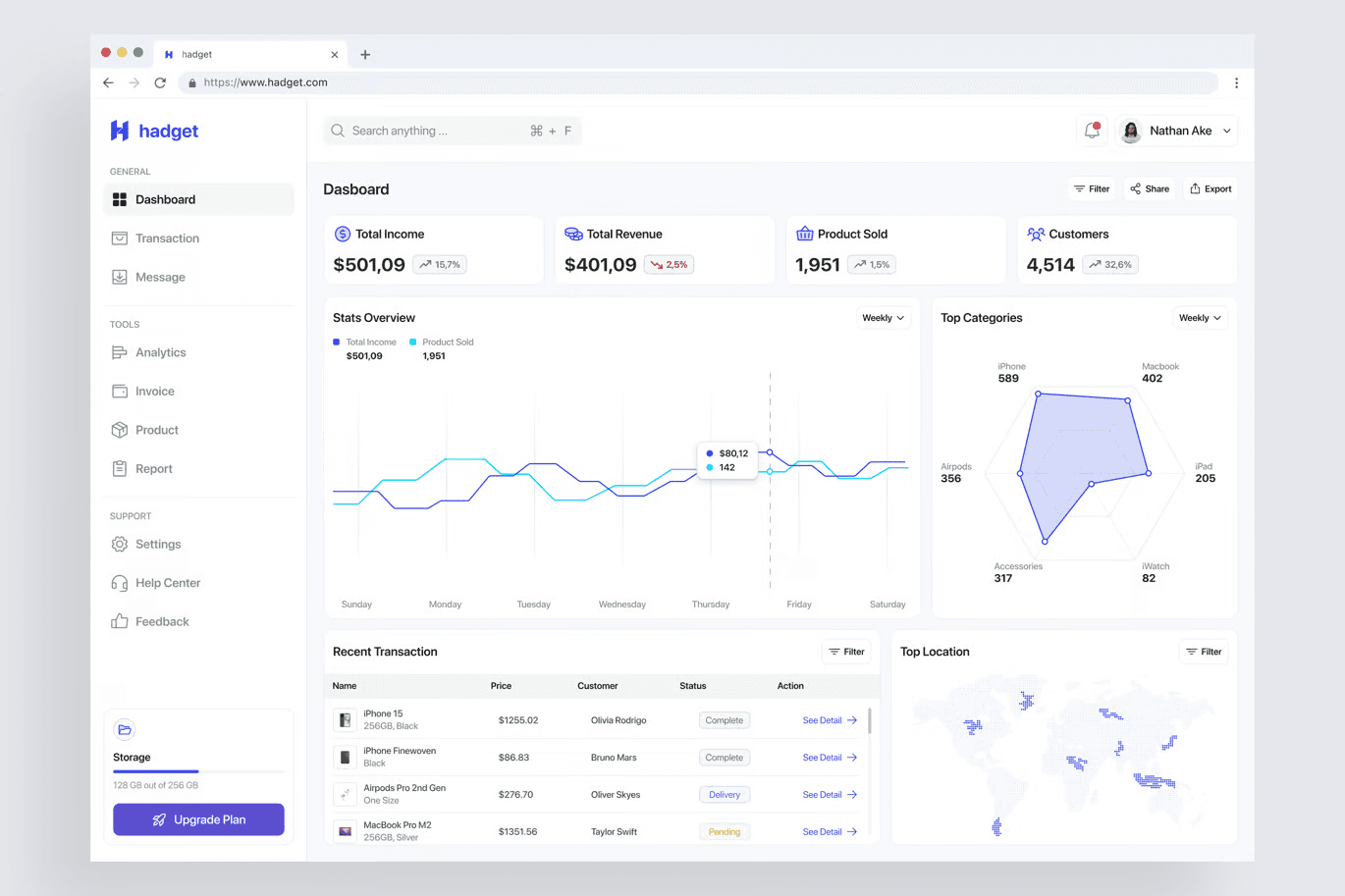The height and width of the screenshot is (896, 1345).
Task: Click the hadget logo icon
Action: [x=120, y=131]
